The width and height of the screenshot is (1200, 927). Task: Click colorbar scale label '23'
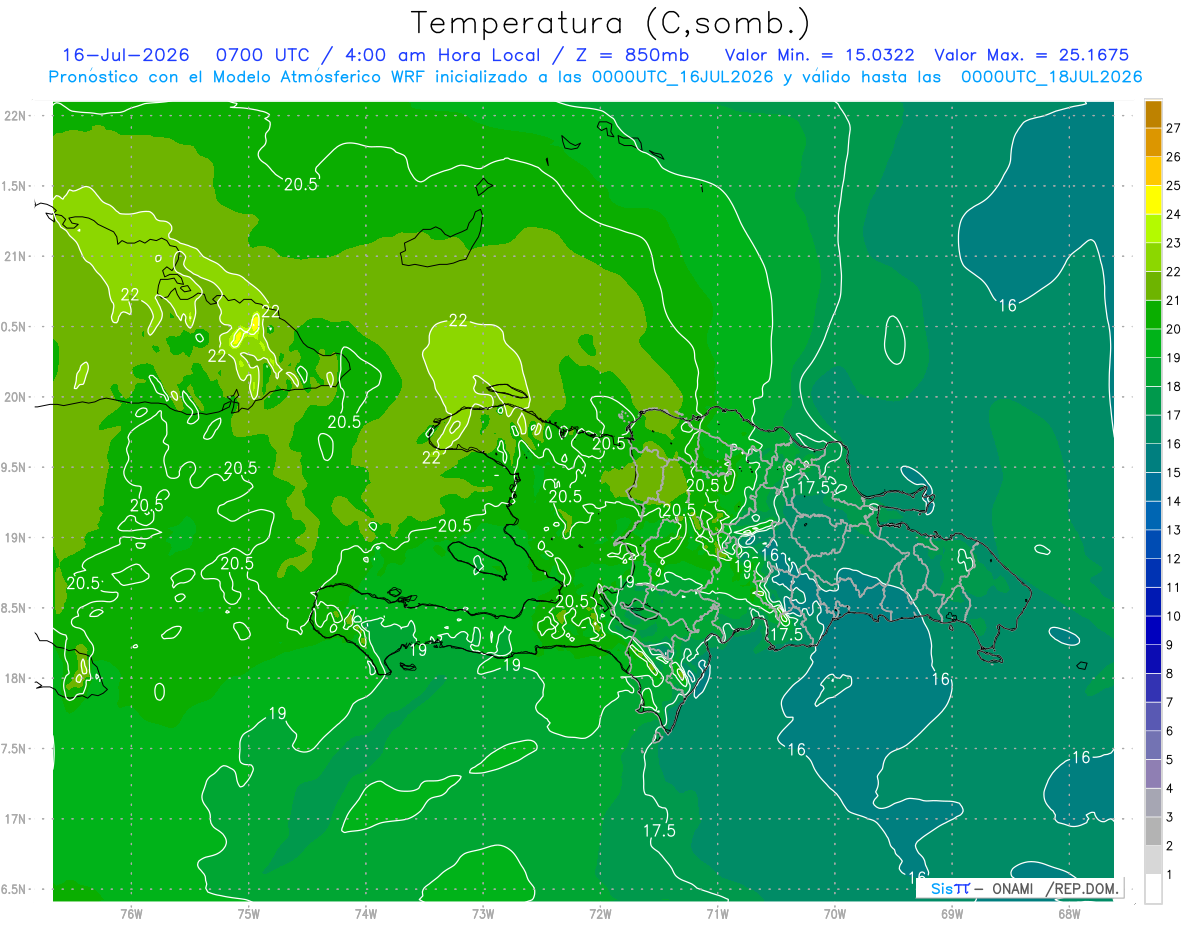click(x=1174, y=243)
